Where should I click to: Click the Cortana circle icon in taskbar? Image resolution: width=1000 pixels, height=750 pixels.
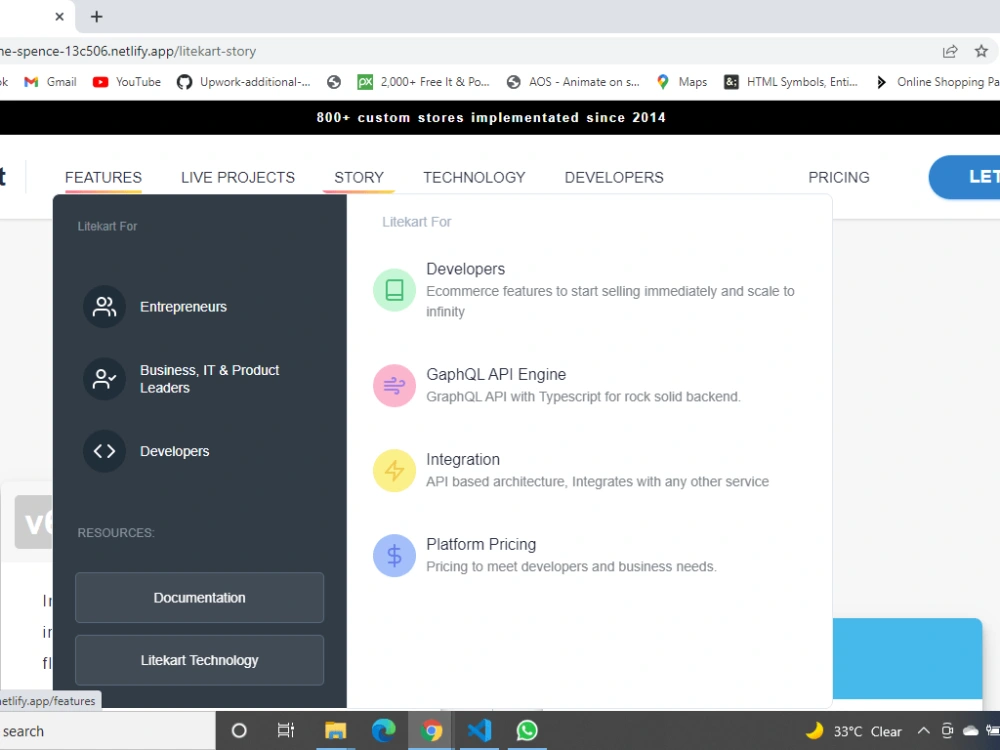239,731
